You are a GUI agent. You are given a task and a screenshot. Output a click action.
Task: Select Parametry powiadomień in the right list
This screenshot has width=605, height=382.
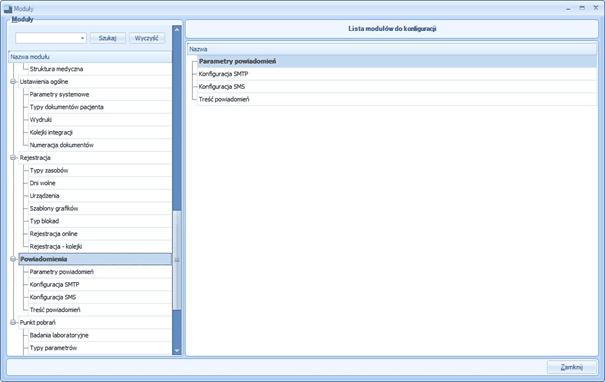(397, 61)
